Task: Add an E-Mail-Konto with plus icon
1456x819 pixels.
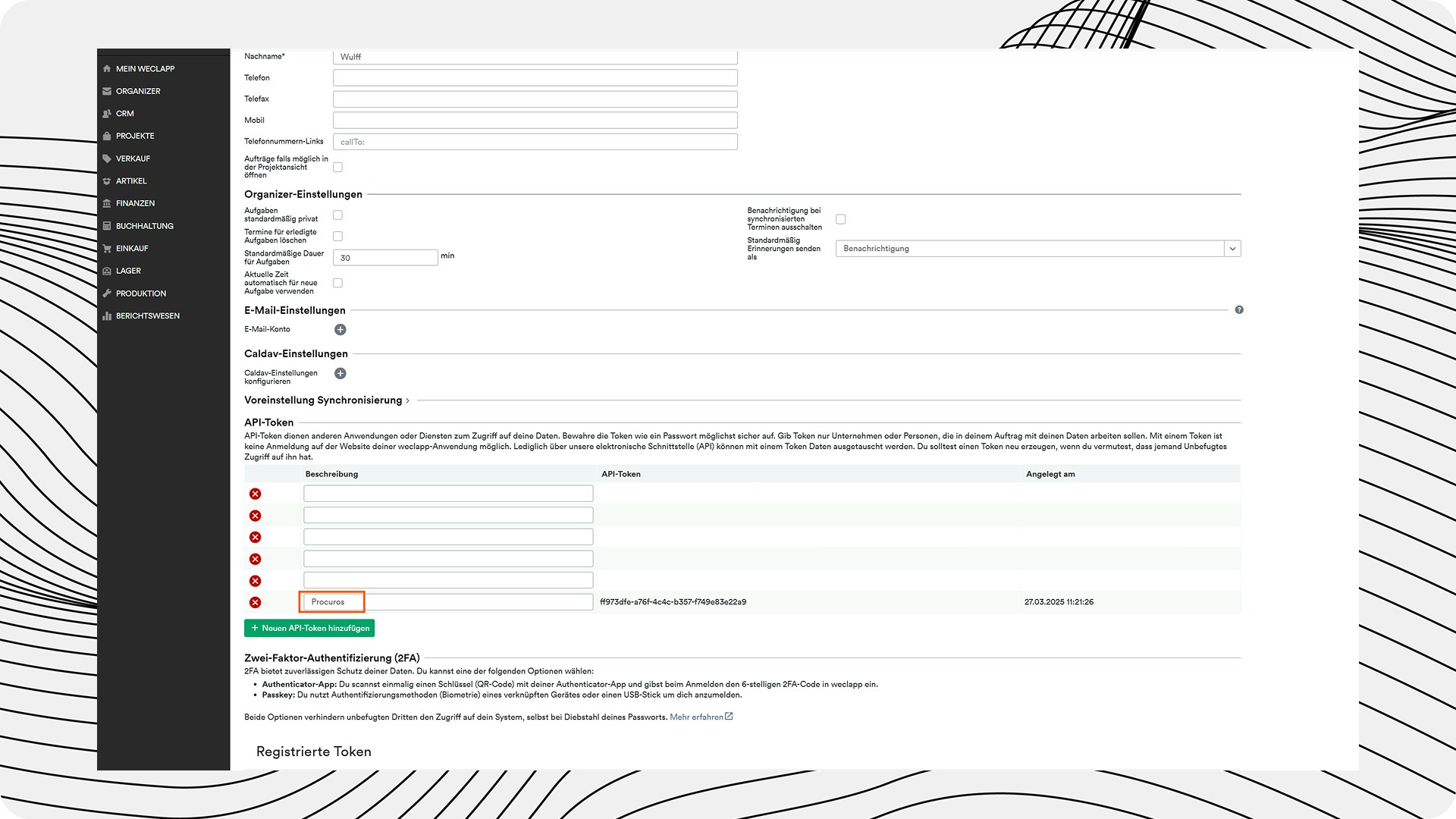Action: 340,330
